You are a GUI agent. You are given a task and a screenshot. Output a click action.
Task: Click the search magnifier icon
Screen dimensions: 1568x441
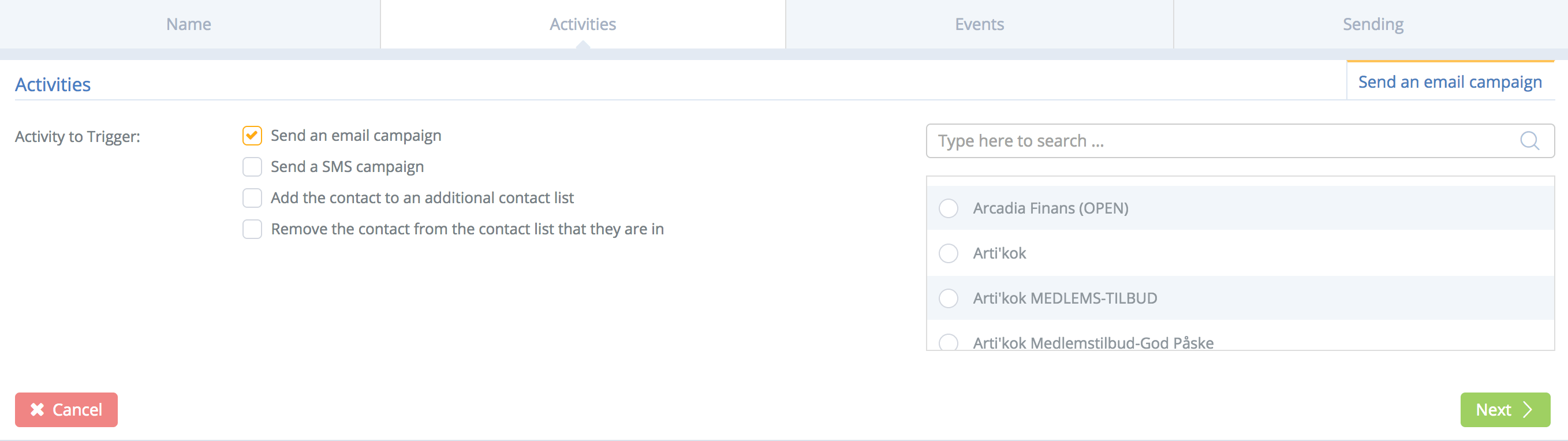click(x=1529, y=141)
